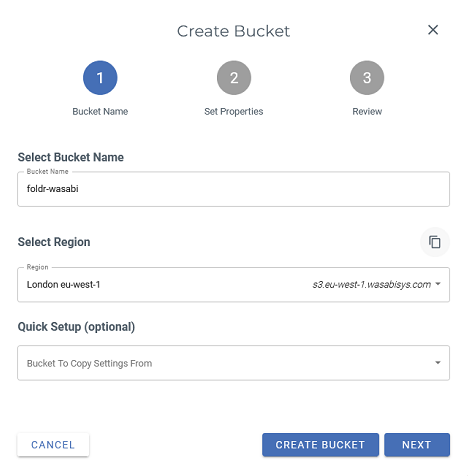Image resolution: width=468 pixels, height=476 pixels.
Task: Expand the Region dropdown arrow
Action: point(438,284)
